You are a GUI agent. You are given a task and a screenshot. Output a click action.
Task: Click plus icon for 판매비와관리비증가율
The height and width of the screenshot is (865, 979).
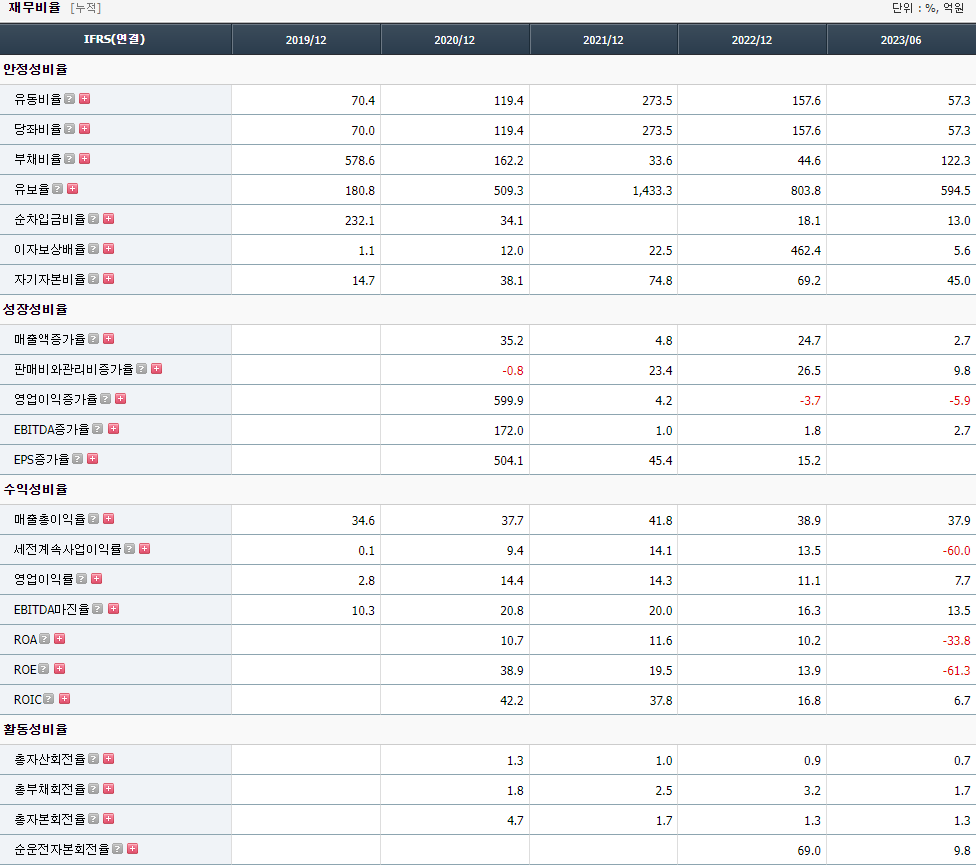click(157, 368)
